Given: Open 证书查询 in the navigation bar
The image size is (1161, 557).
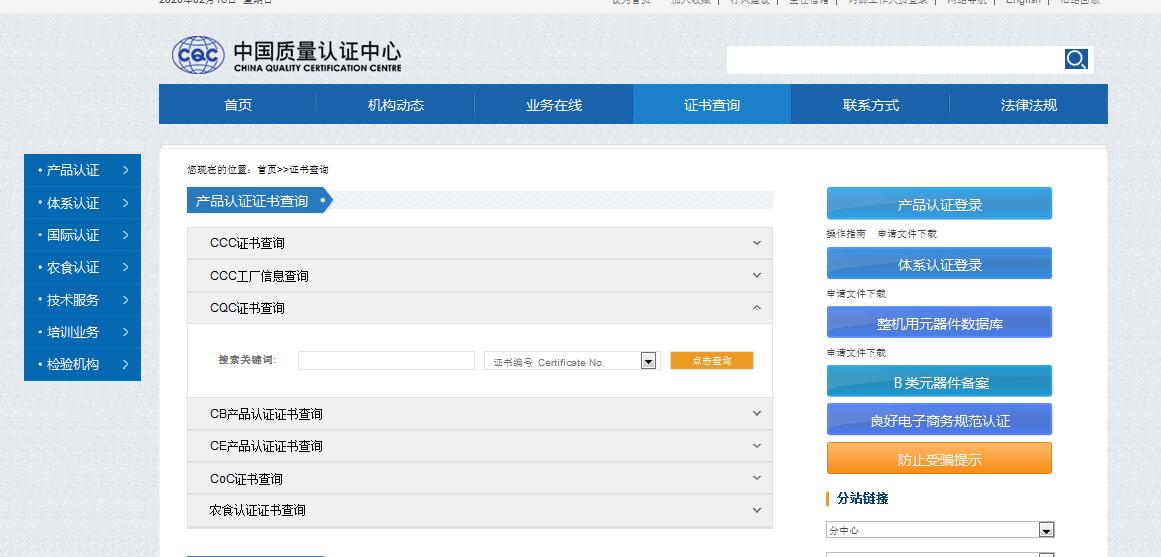Looking at the screenshot, I should pyautogui.click(x=711, y=105).
